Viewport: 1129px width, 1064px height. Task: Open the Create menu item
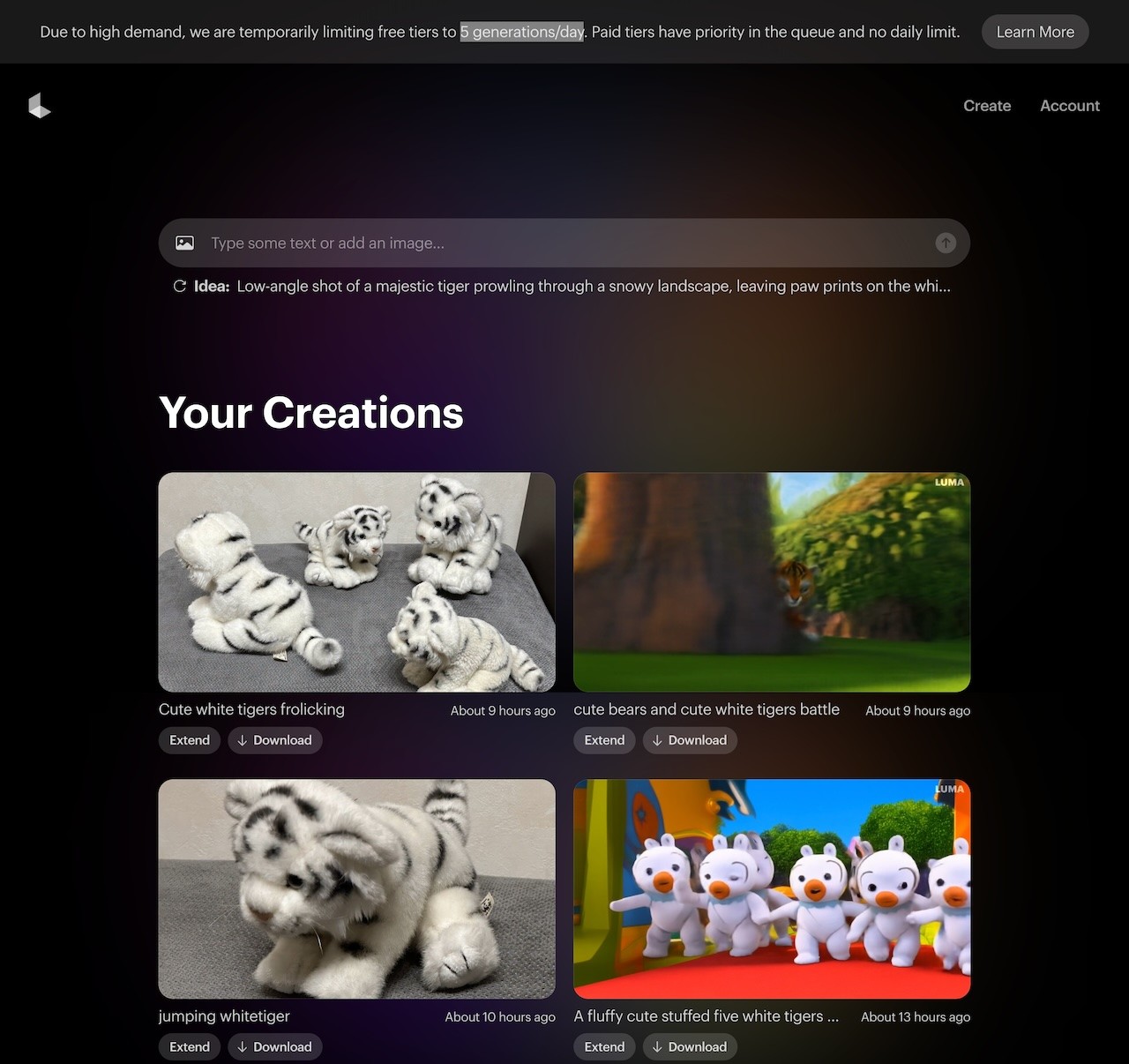[x=987, y=106]
